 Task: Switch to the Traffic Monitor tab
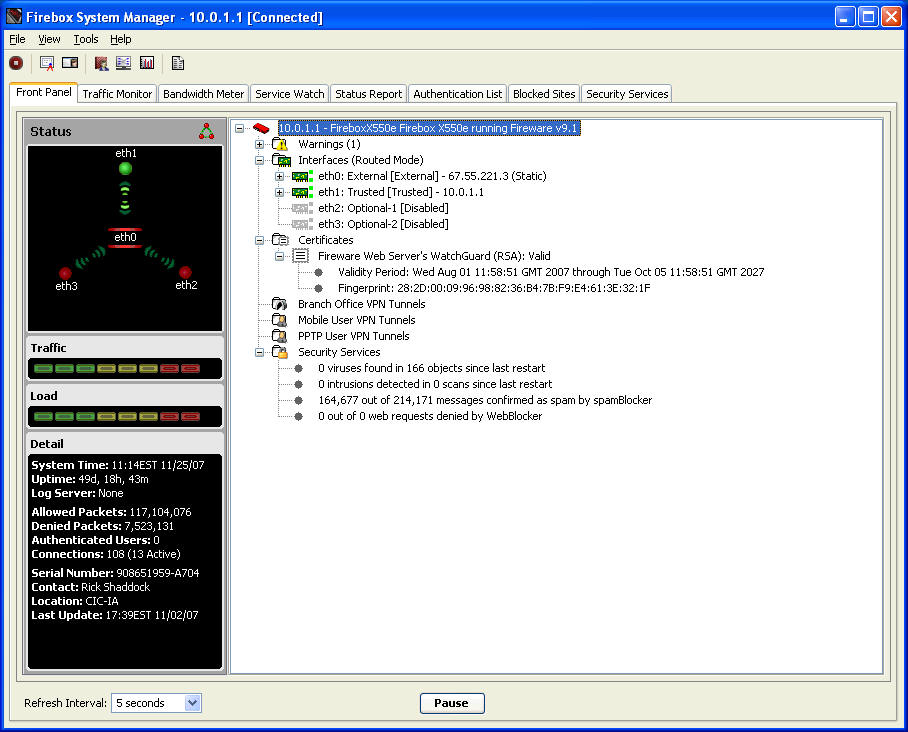coord(117,94)
